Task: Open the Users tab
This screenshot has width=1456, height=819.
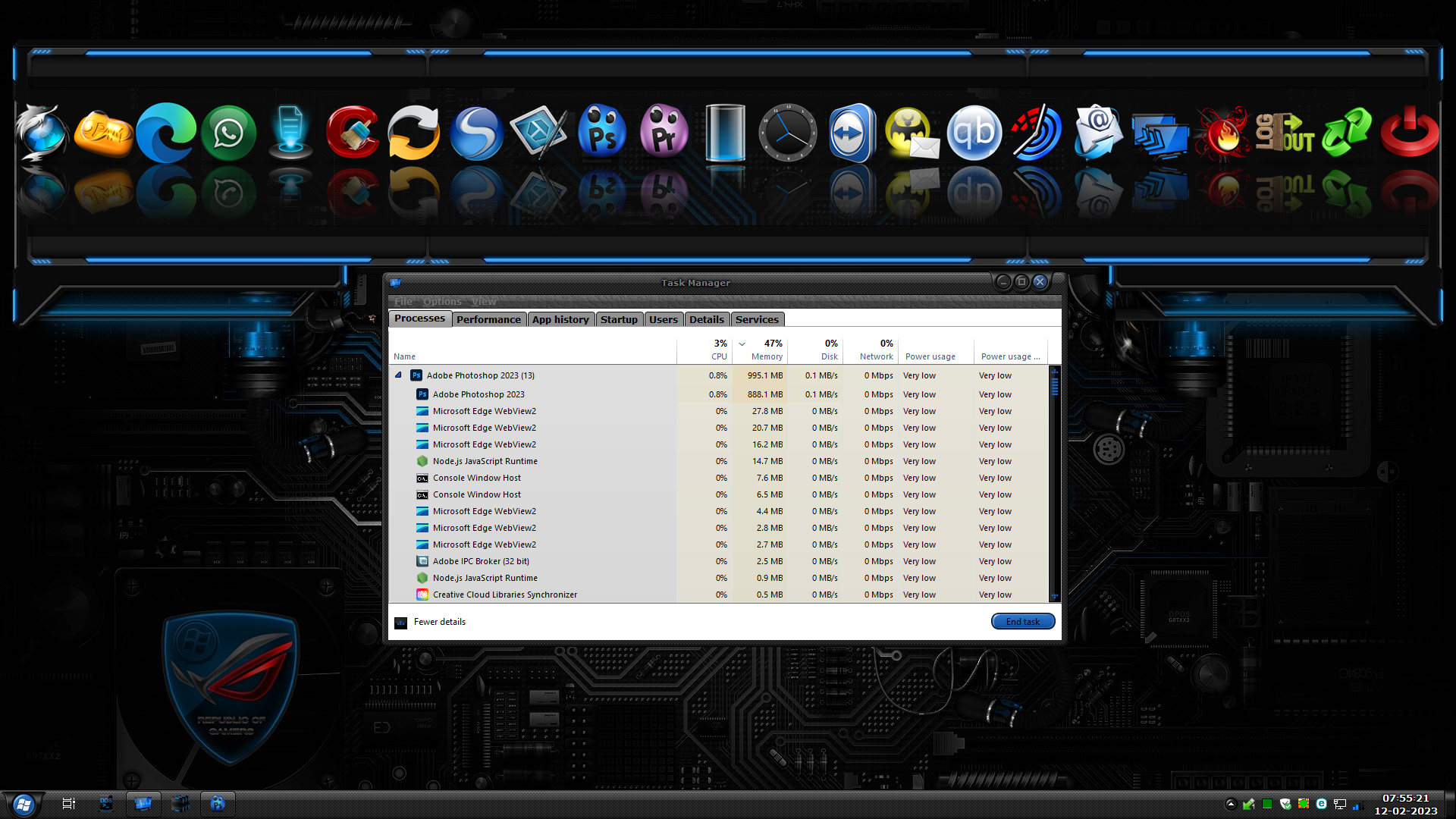Action: pos(664,319)
